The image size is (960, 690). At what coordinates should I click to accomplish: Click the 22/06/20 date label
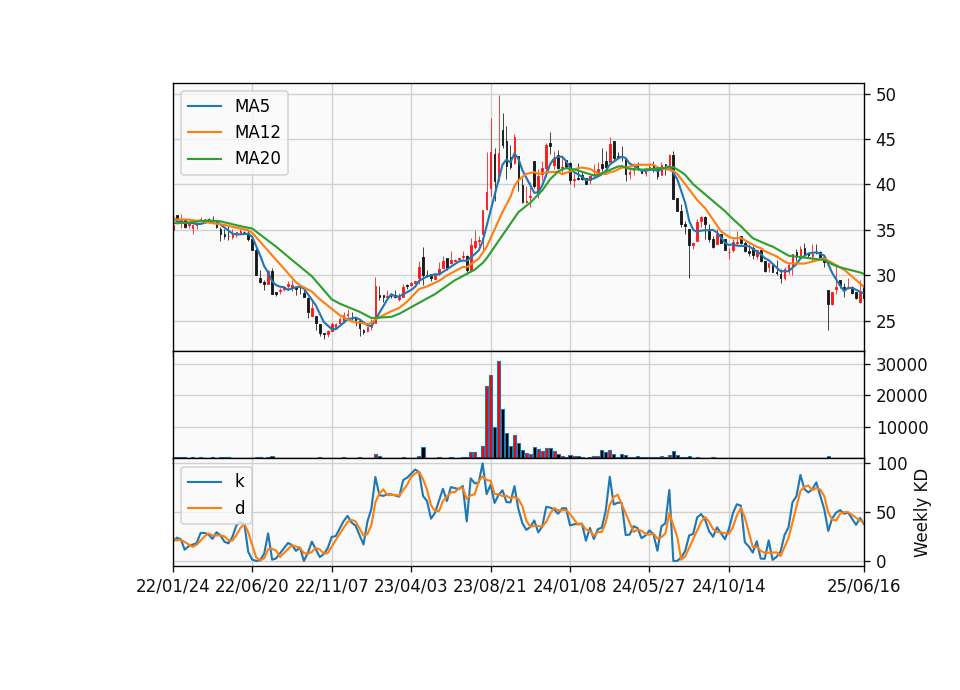[x=252, y=587]
